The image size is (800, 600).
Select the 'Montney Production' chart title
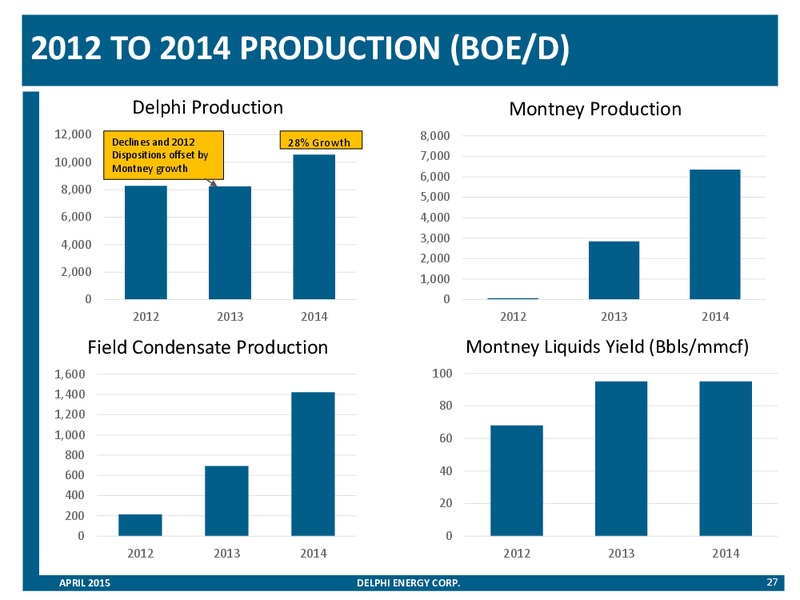[595, 109]
